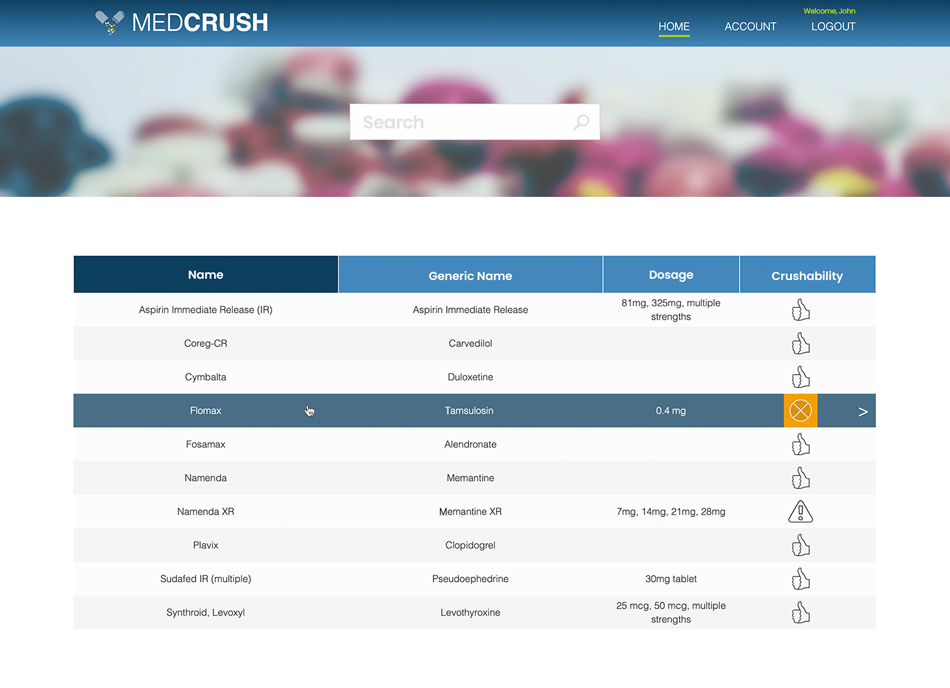Click the generic name Memantine XR

470,511
